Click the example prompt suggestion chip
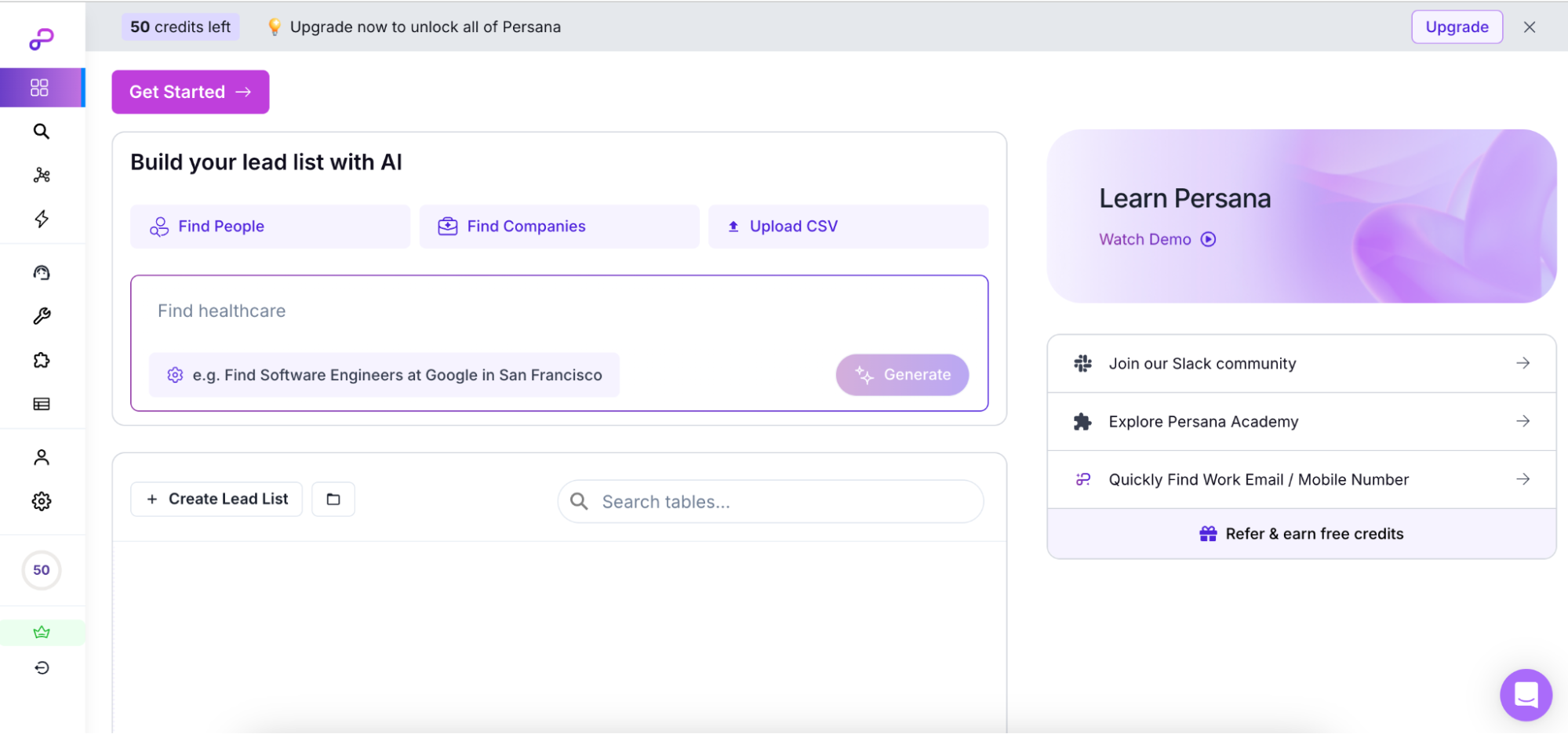This screenshot has height=734, width=1568. 384,375
